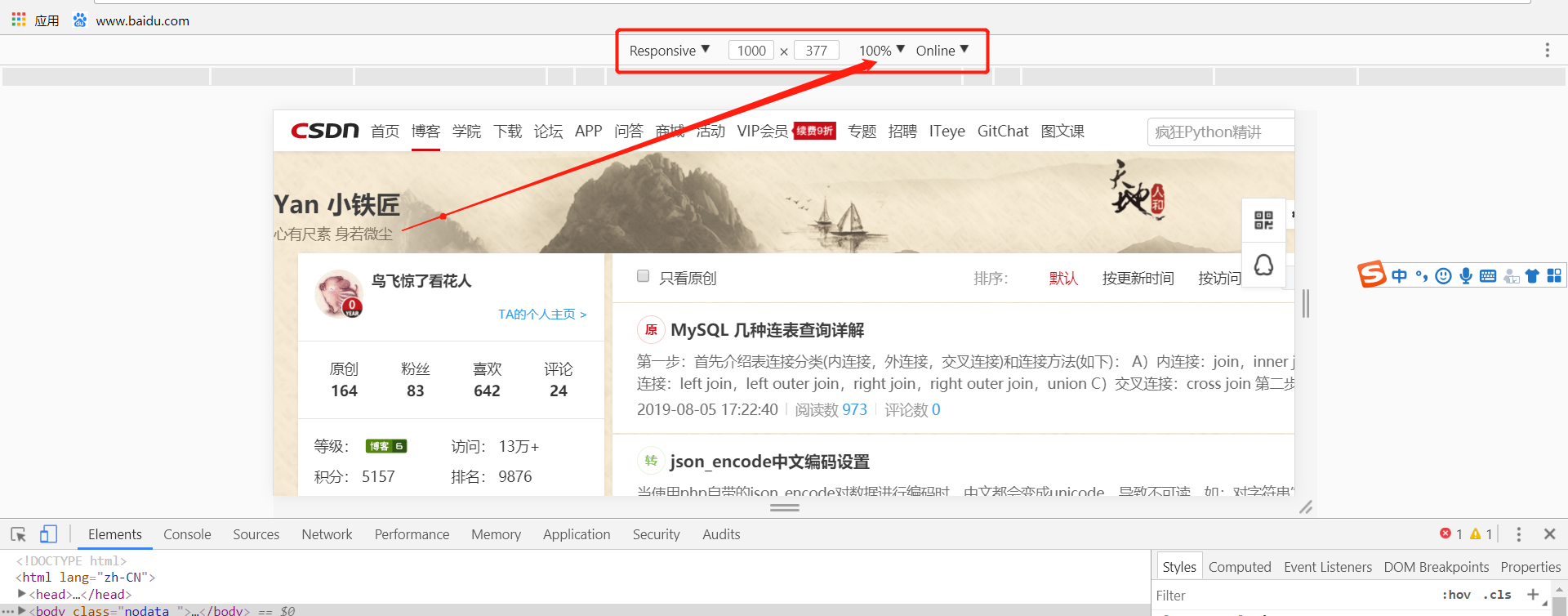The image size is (1568, 616).
Task: Open VIP会员 link
Action: pos(762,132)
